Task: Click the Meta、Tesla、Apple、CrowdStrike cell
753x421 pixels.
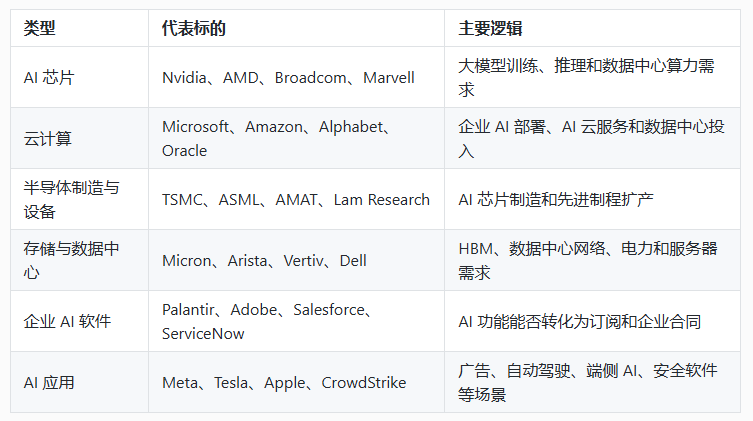Action: point(296,382)
